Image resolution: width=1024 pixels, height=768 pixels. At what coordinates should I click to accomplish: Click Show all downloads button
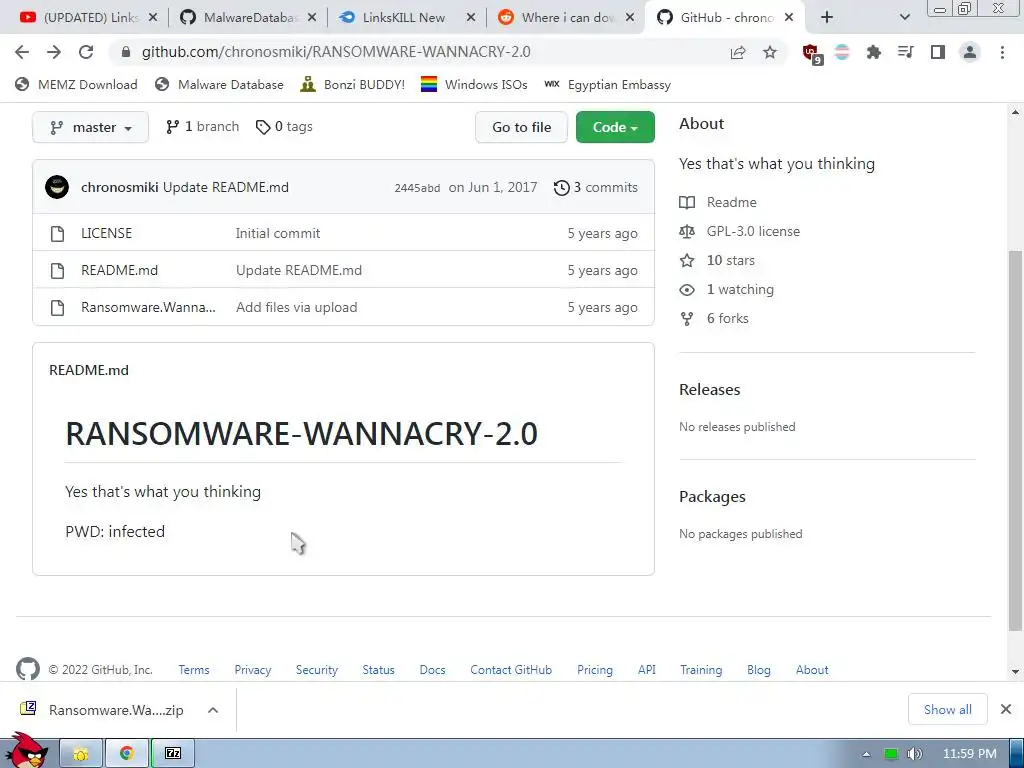(947, 709)
